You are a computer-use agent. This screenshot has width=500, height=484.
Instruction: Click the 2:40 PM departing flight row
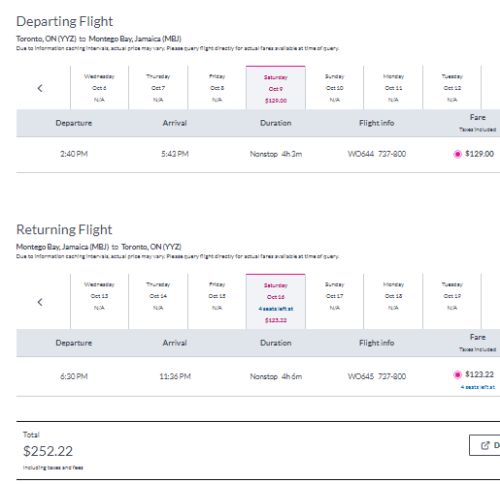pos(258,154)
